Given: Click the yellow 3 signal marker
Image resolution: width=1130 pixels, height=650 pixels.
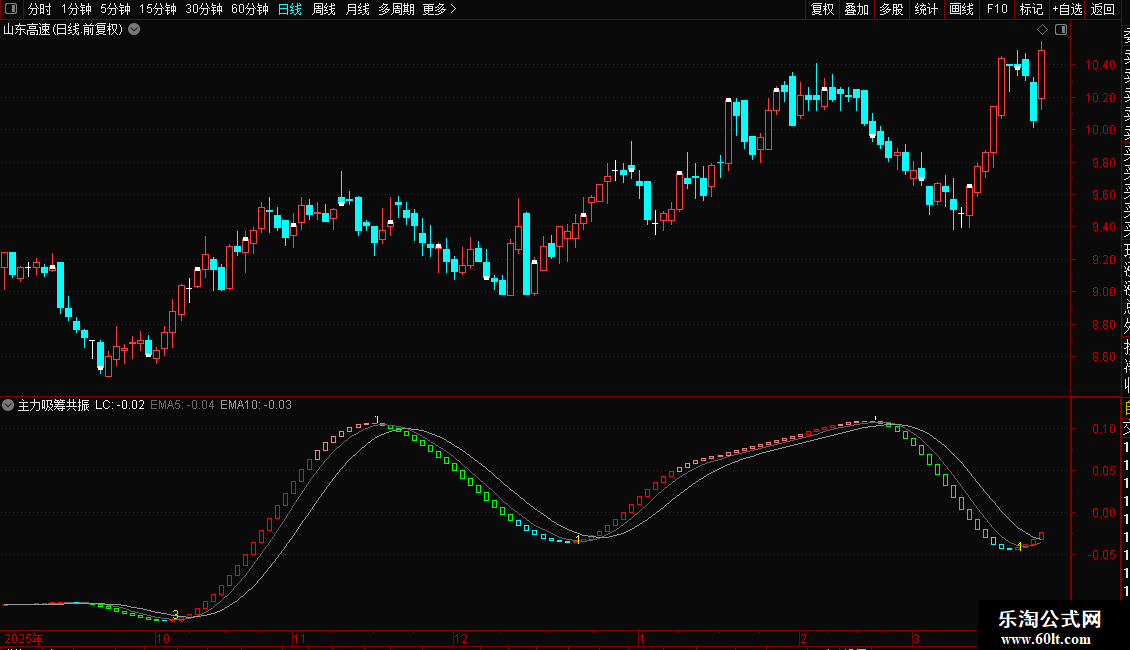Looking at the screenshot, I should coord(175,615).
